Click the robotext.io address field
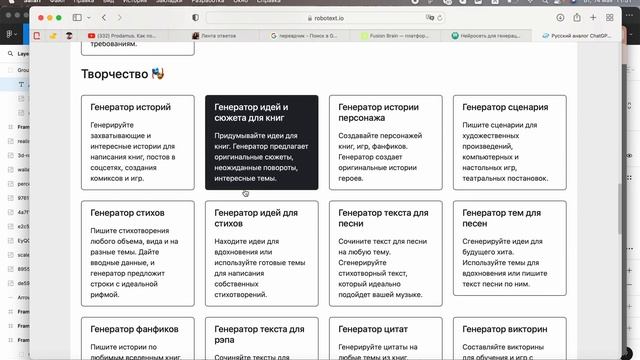Image resolution: width=640 pixels, height=360 pixels. [326, 18]
